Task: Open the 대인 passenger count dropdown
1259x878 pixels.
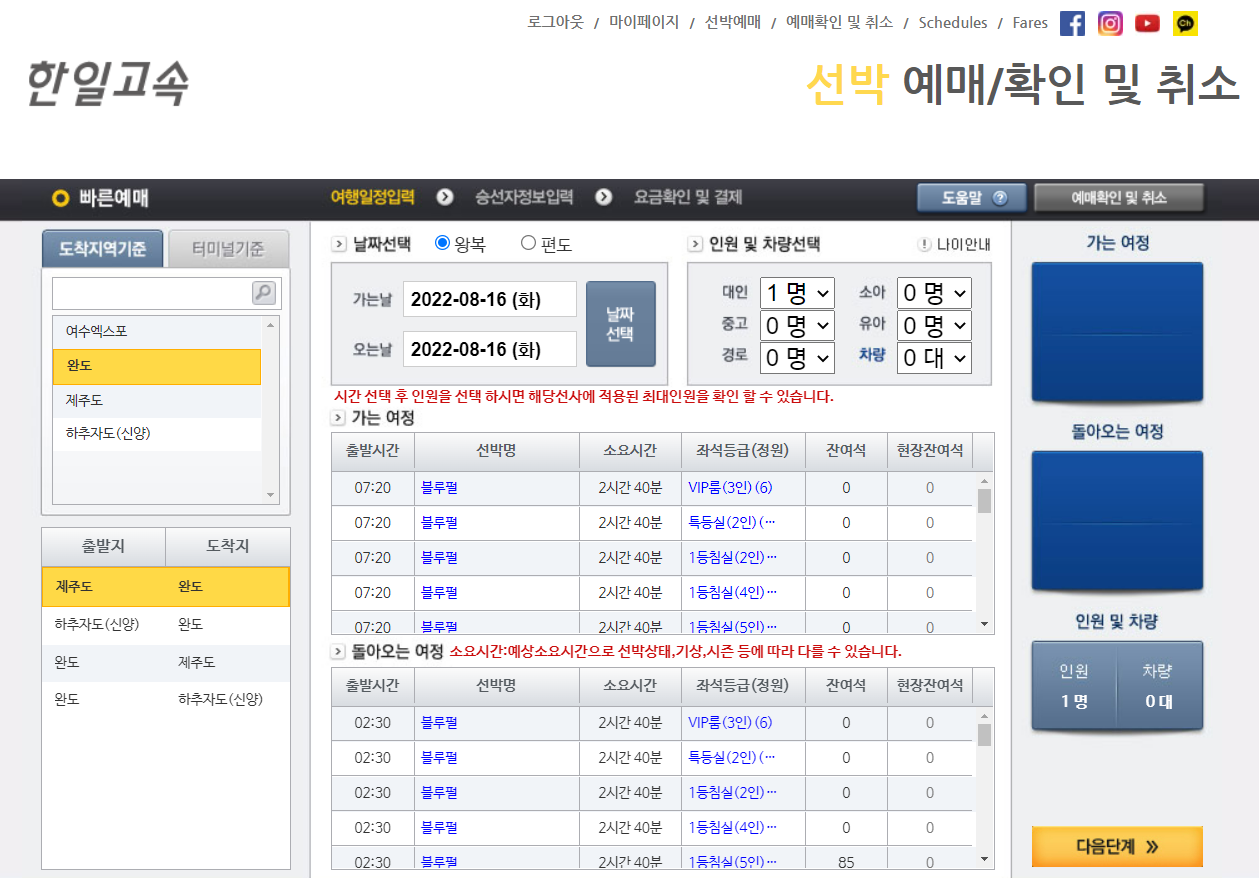Action: click(797, 293)
